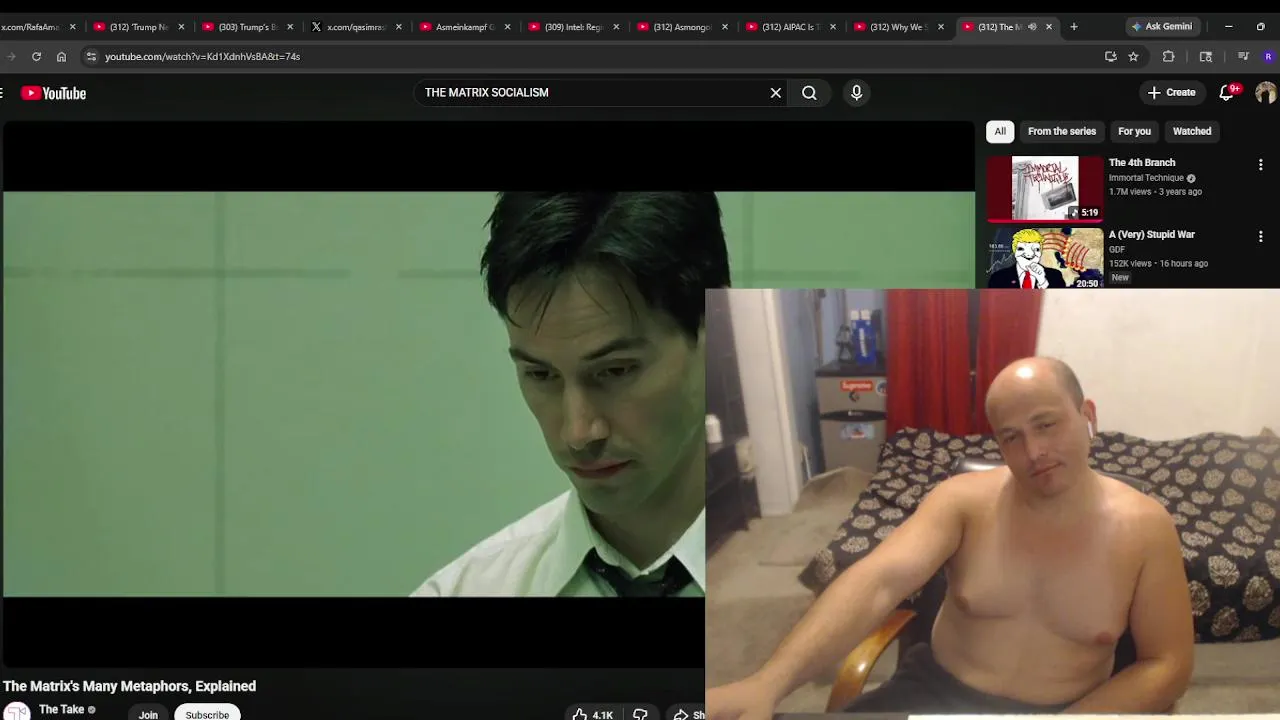Screen dimensions: 1280x720
Task: Open the Chrome profile avatar
Action: 1269,57
